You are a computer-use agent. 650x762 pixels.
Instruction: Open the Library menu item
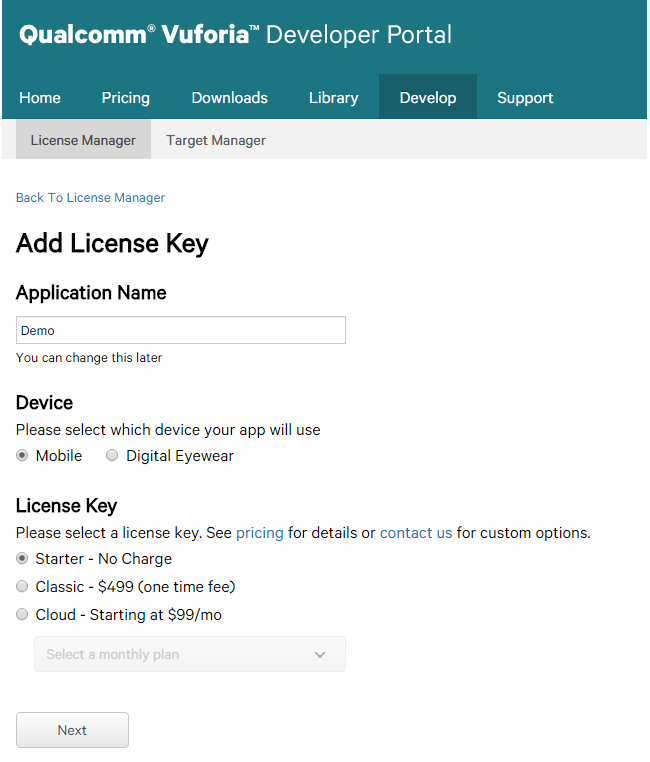click(333, 98)
